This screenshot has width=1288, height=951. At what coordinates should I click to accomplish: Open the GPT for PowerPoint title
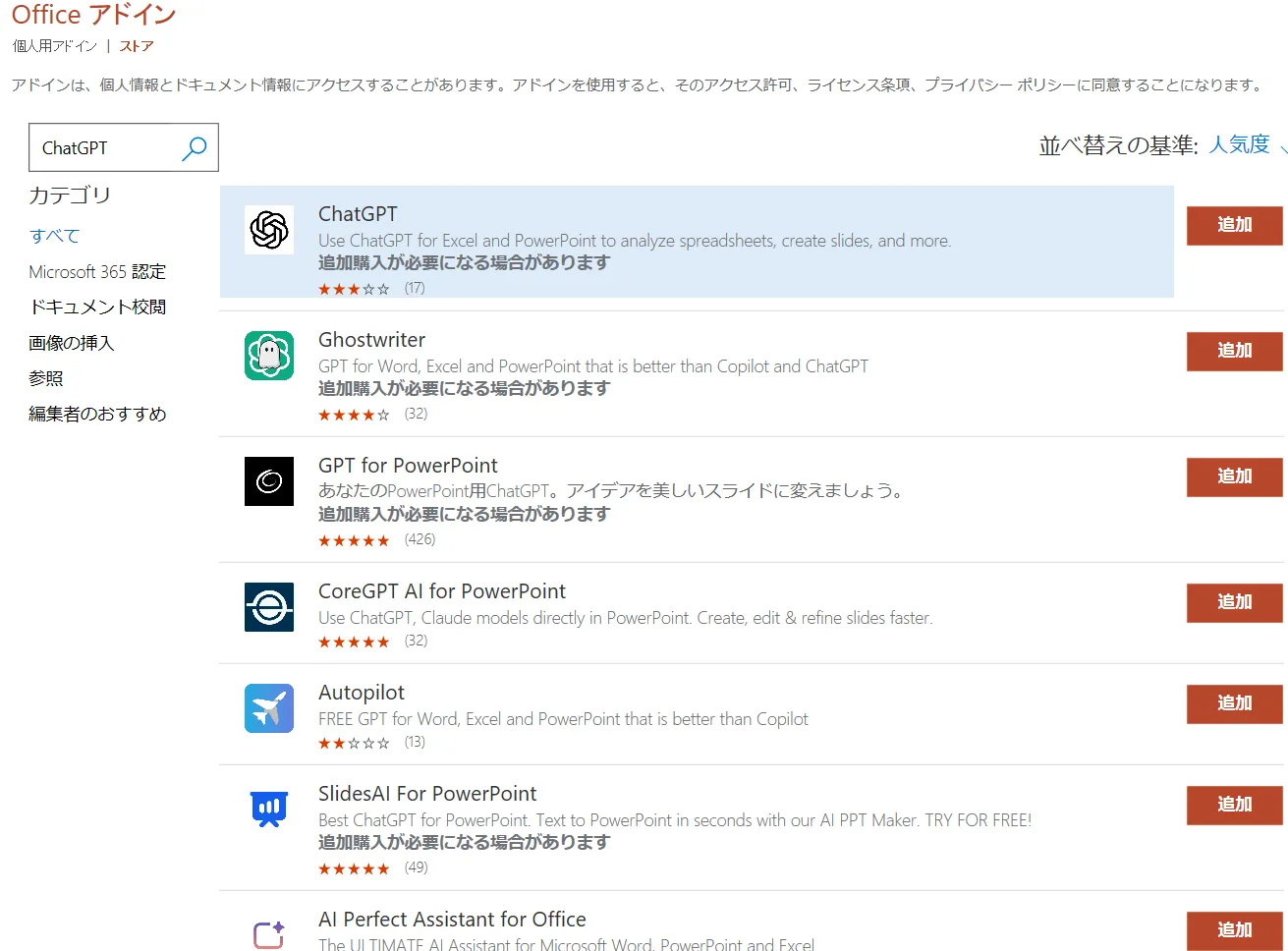408,466
